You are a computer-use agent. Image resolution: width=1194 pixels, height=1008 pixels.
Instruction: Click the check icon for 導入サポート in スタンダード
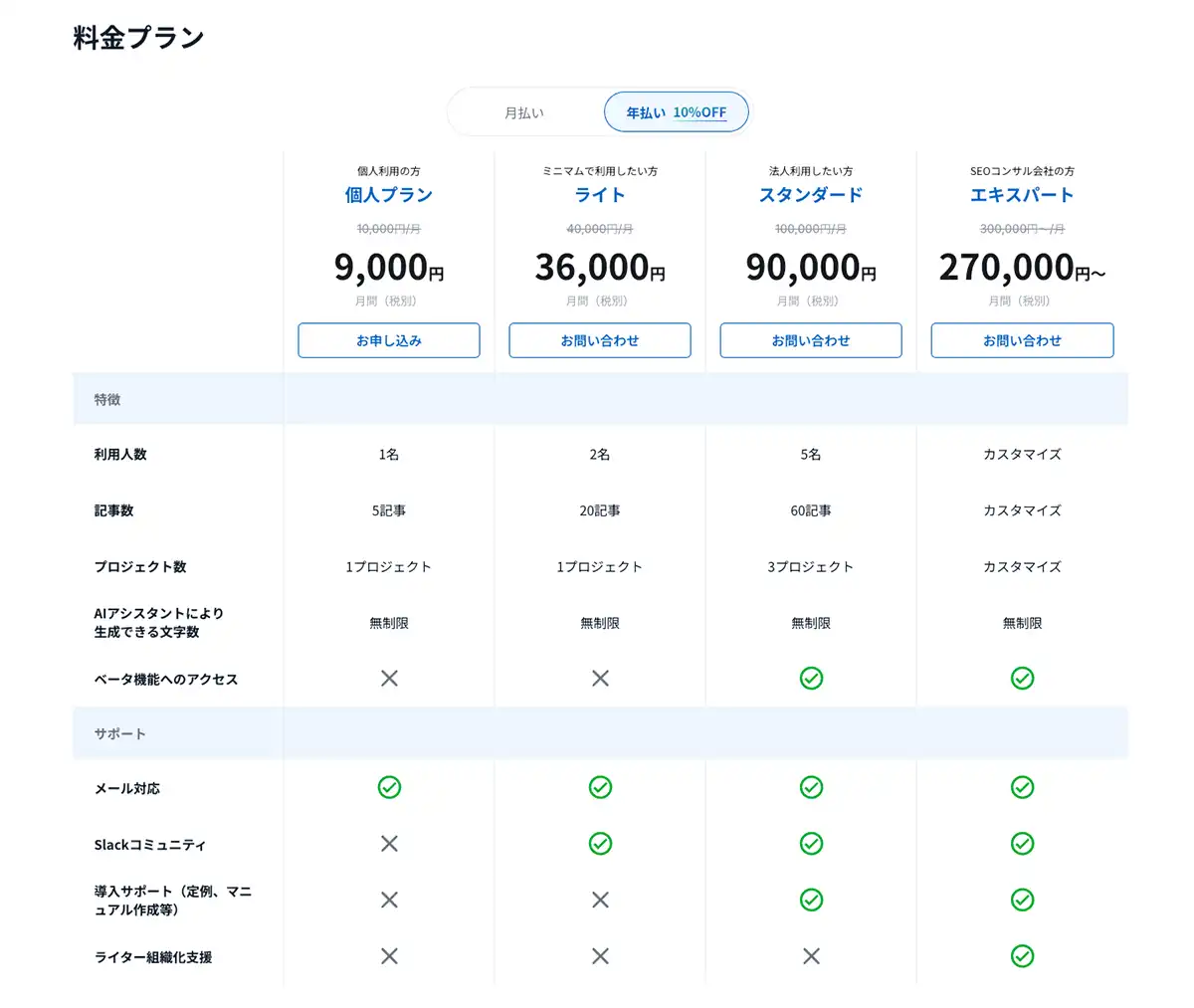tap(811, 900)
